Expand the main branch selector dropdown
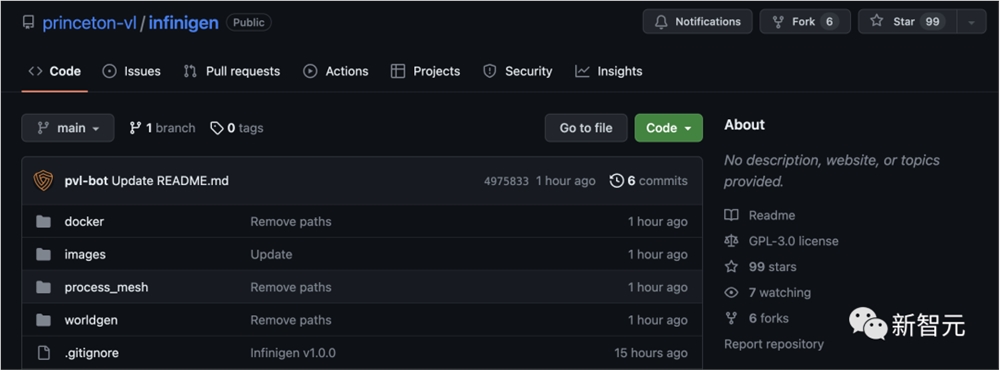1000x370 pixels. (x=68, y=128)
